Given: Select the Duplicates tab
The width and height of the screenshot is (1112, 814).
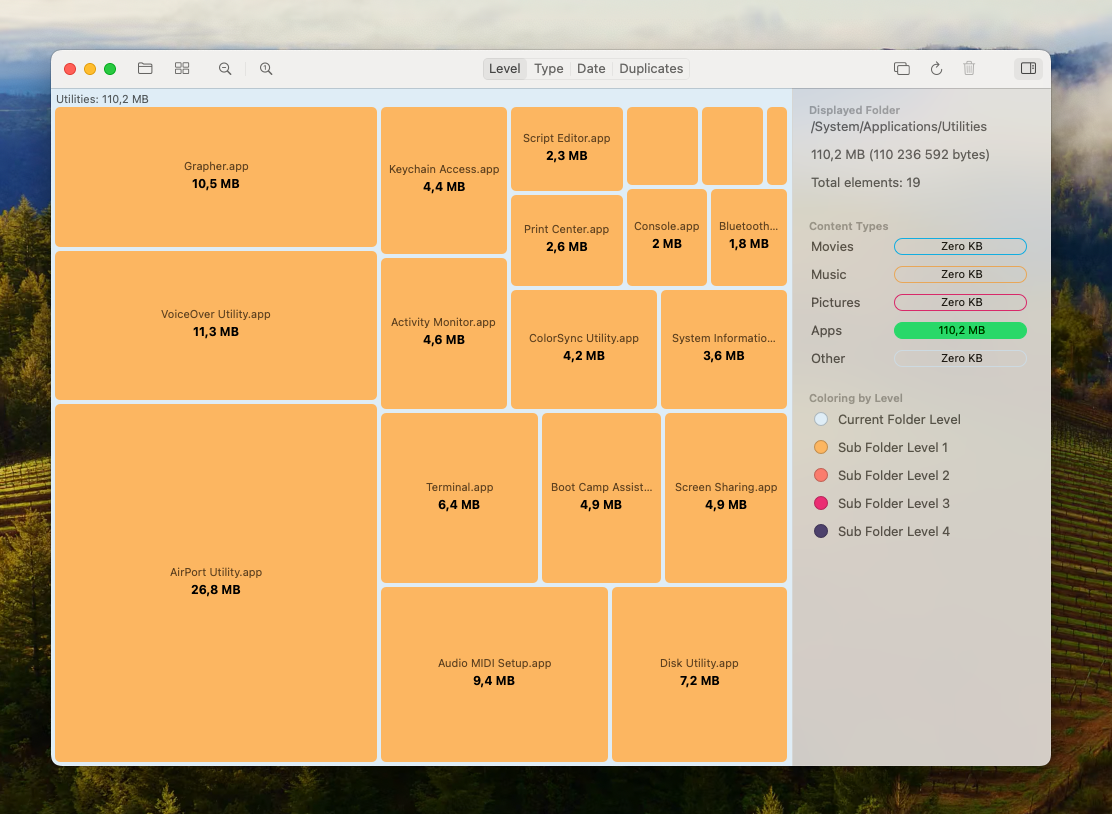Looking at the screenshot, I should tap(651, 69).
